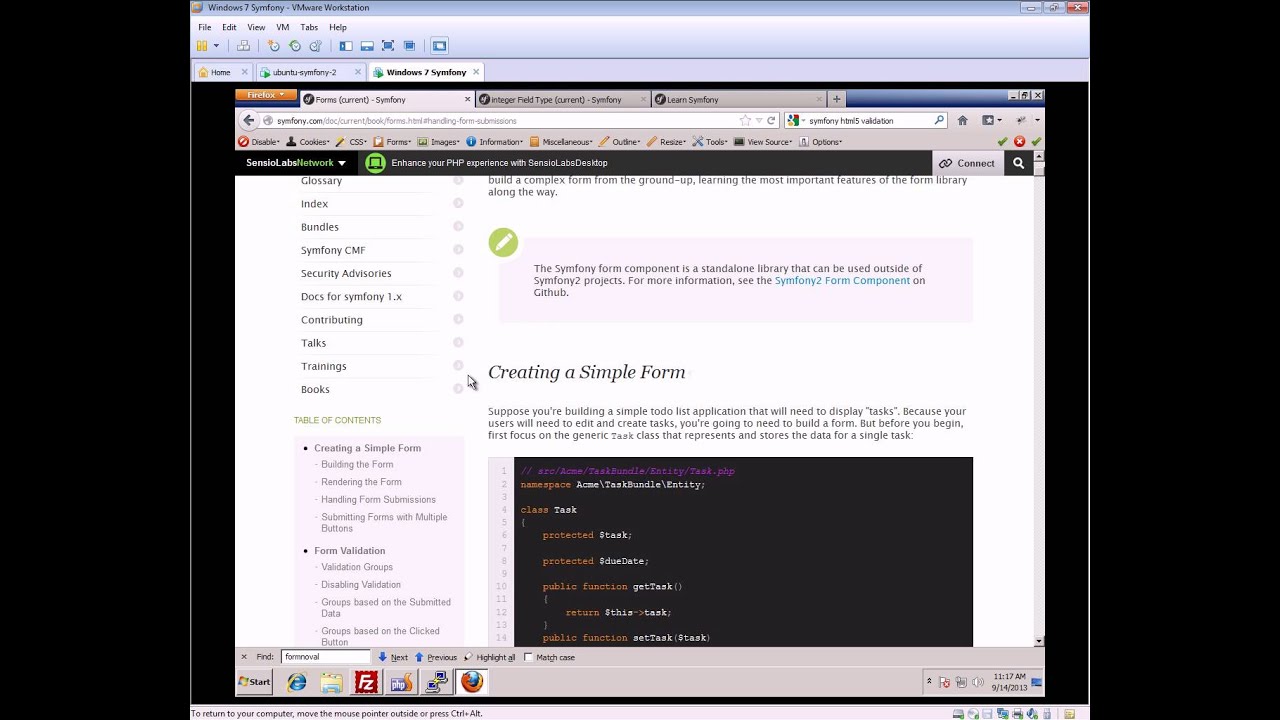Image resolution: width=1280 pixels, height=720 pixels.
Task: Open the Forms dropdown in Web Developer toolbar
Action: (392, 142)
